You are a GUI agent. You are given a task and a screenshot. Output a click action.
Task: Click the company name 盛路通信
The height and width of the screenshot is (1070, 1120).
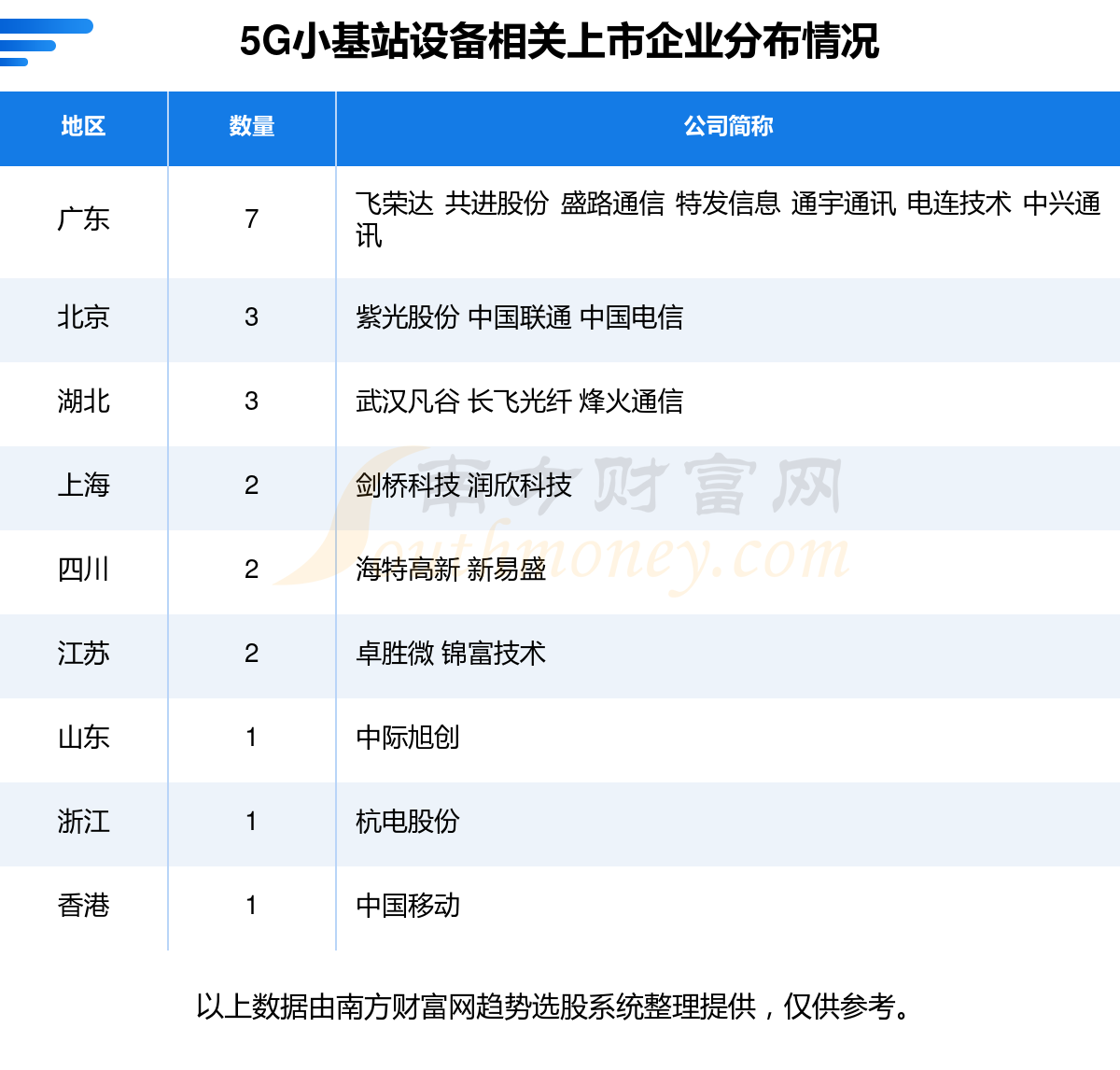(612, 204)
